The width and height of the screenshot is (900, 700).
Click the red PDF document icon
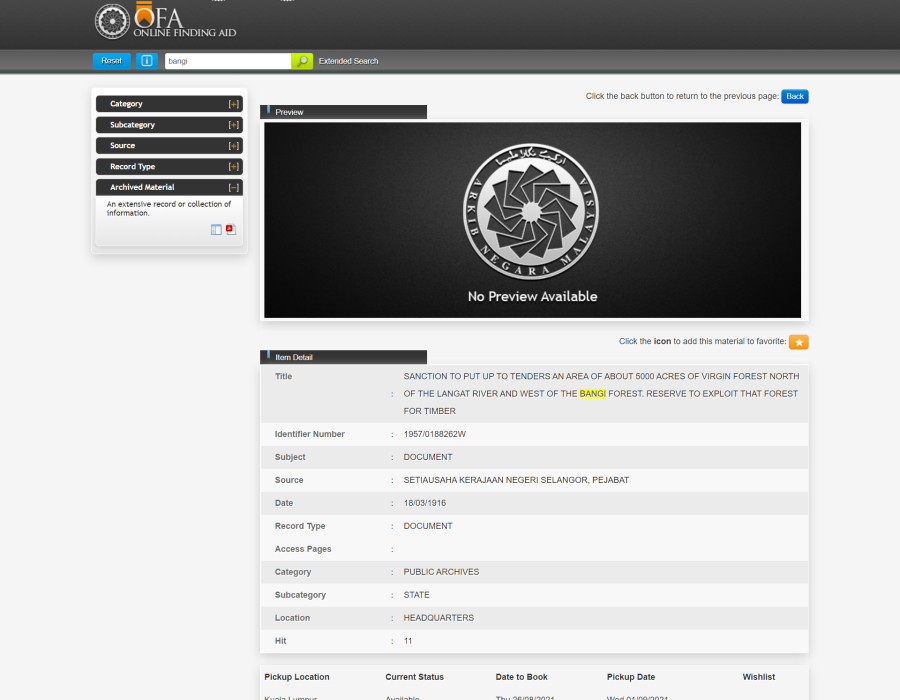click(x=231, y=230)
